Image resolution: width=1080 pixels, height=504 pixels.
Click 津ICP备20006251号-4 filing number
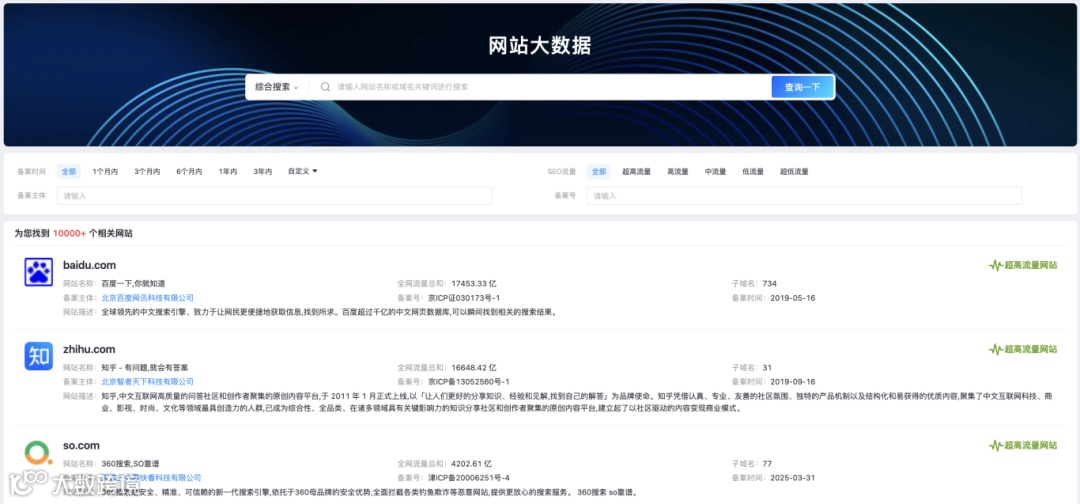(468, 478)
